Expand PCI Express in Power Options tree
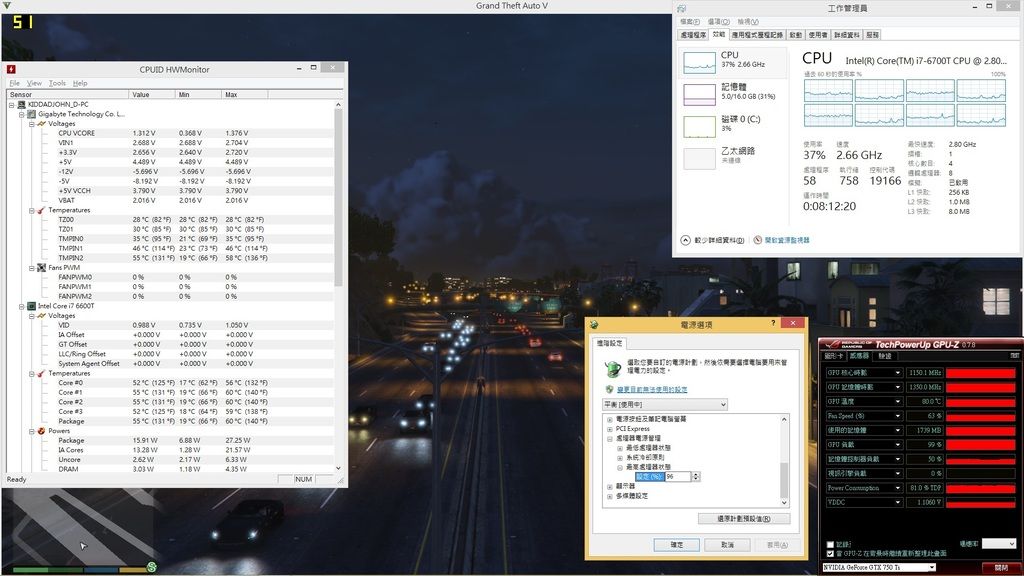This screenshot has width=1024, height=576. click(610, 429)
